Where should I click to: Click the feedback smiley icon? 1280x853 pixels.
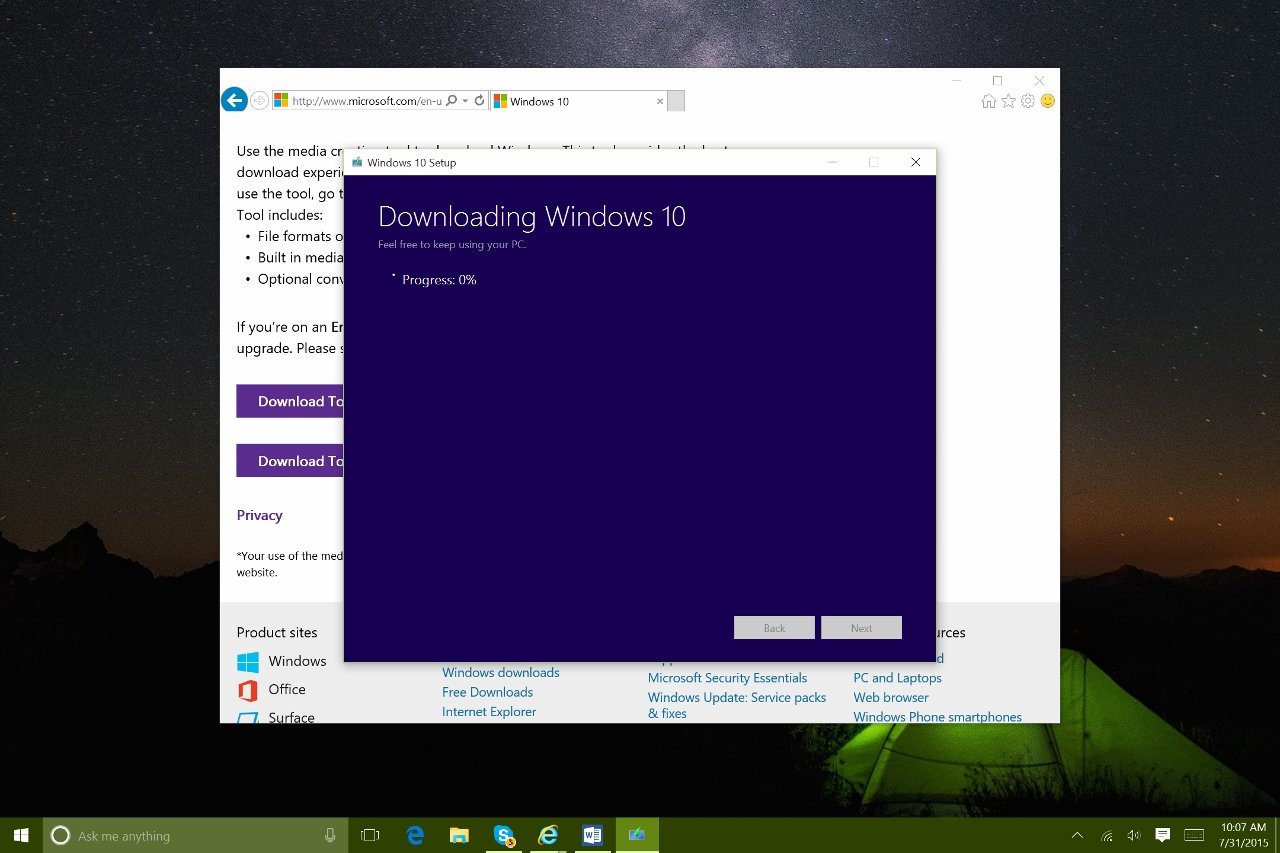tap(1048, 101)
